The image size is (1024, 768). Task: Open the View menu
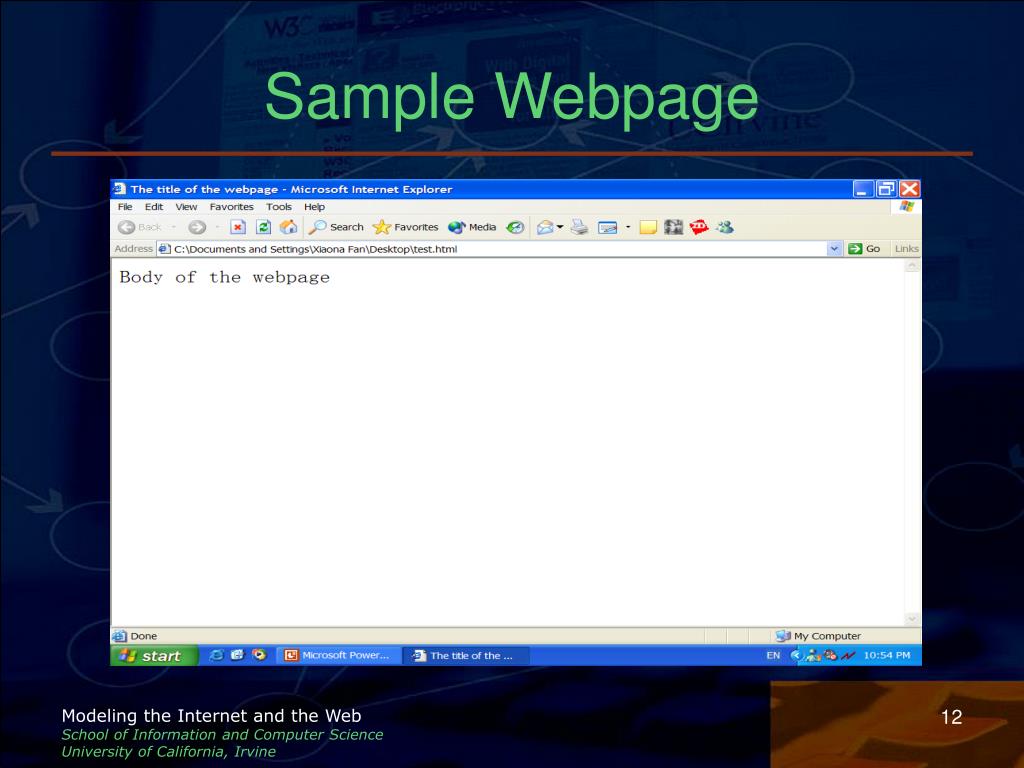tap(186, 207)
